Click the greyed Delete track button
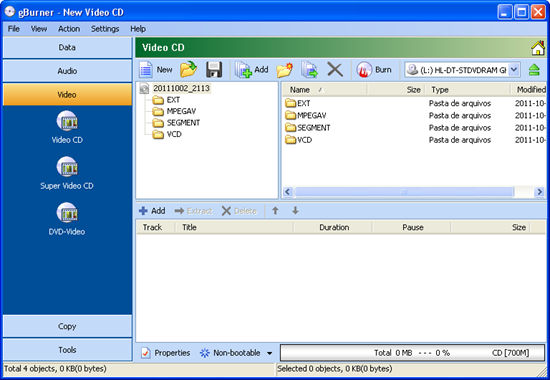The height and width of the screenshot is (380, 550). tap(239, 211)
